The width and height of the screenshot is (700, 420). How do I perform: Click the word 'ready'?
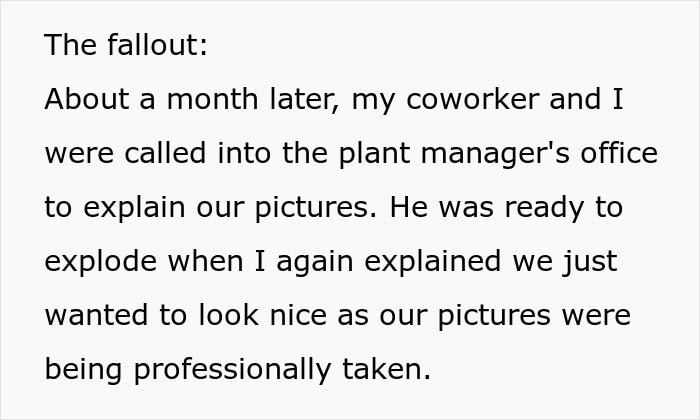[544, 209]
